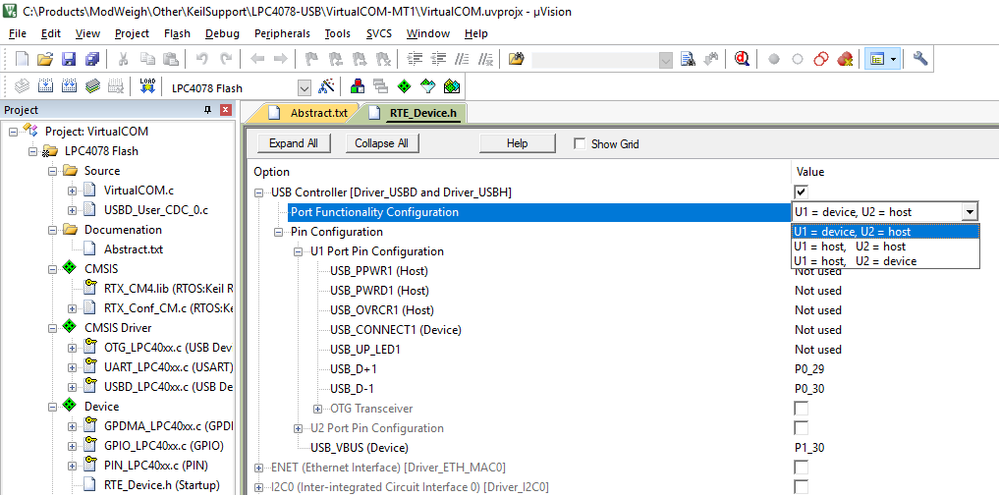
Task: Insert breakpoint with the grey dot icon
Action: [x=774, y=59]
